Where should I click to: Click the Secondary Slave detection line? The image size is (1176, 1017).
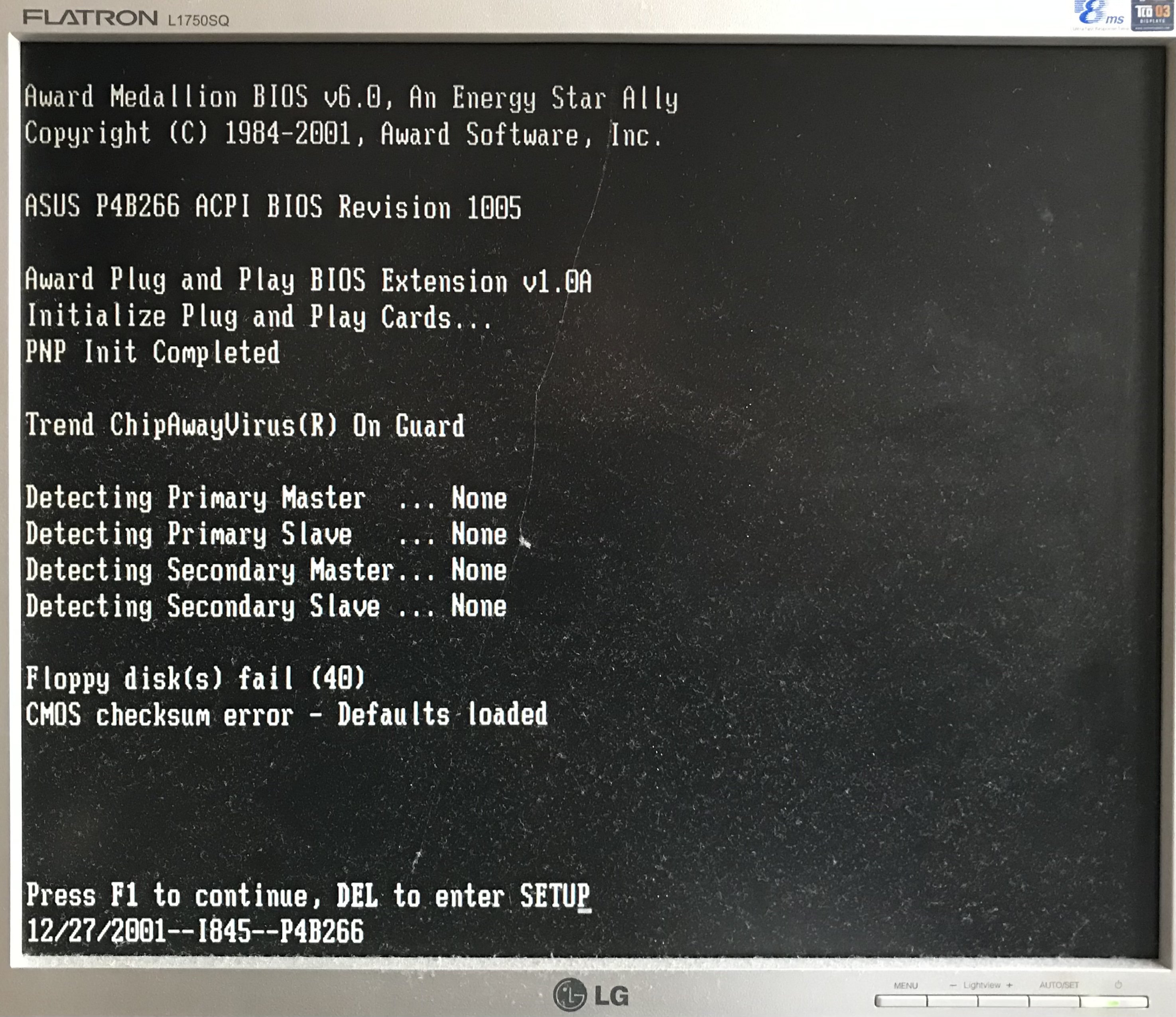click(x=266, y=606)
